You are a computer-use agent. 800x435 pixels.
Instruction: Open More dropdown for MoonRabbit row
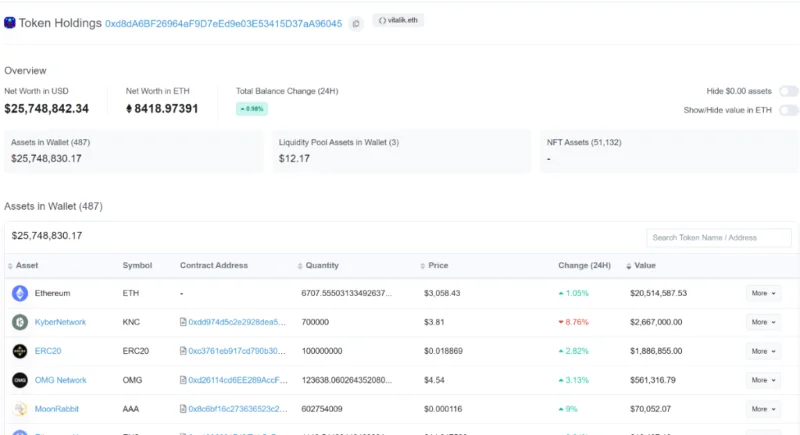pyautogui.click(x=763, y=409)
